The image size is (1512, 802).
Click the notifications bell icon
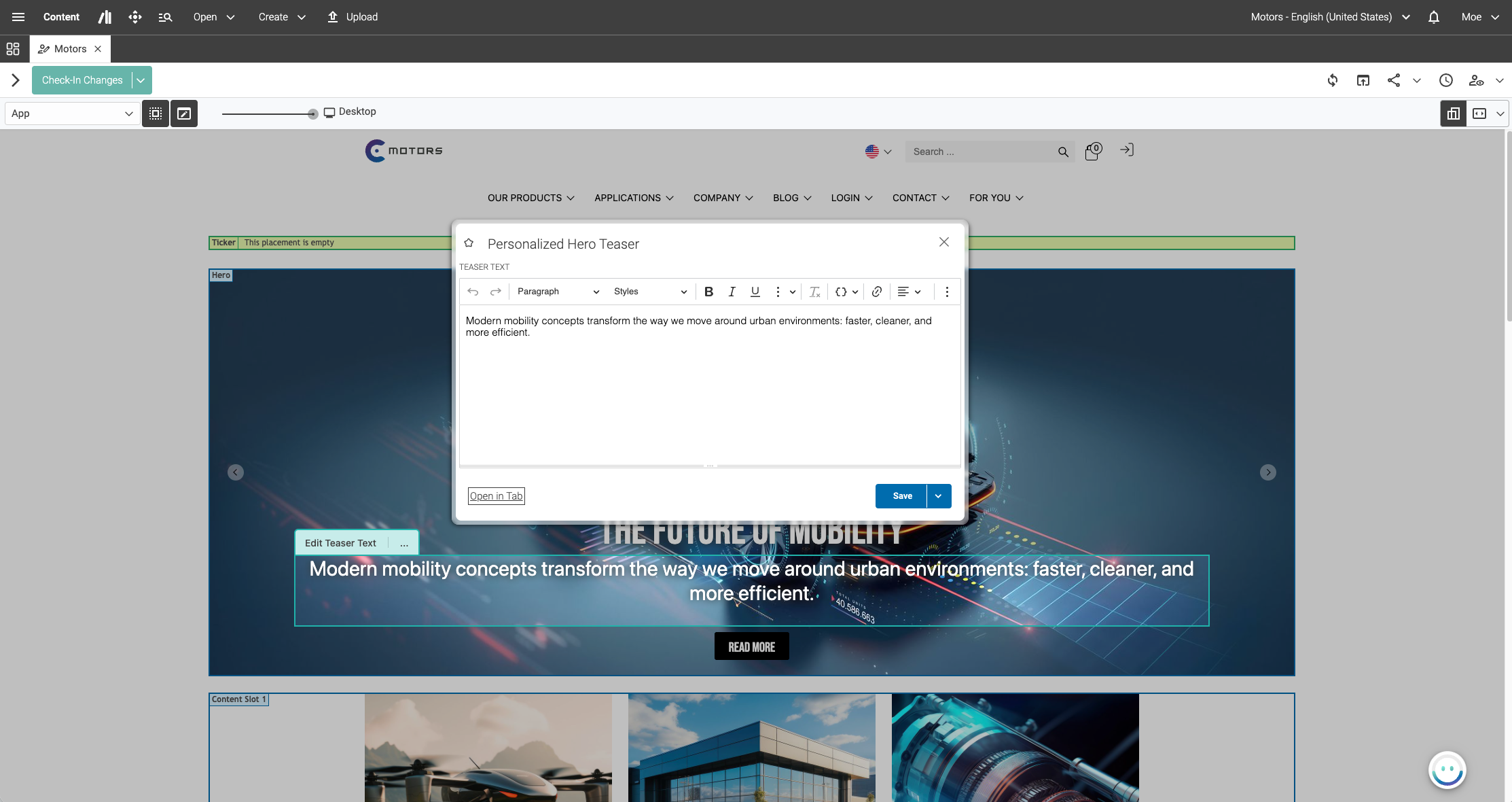(1434, 17)
